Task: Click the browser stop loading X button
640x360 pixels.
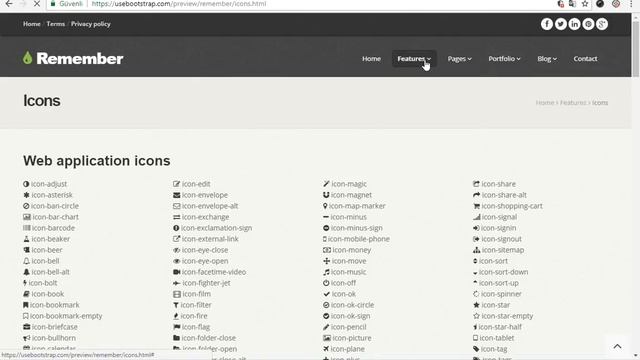Action: point(37,4)
